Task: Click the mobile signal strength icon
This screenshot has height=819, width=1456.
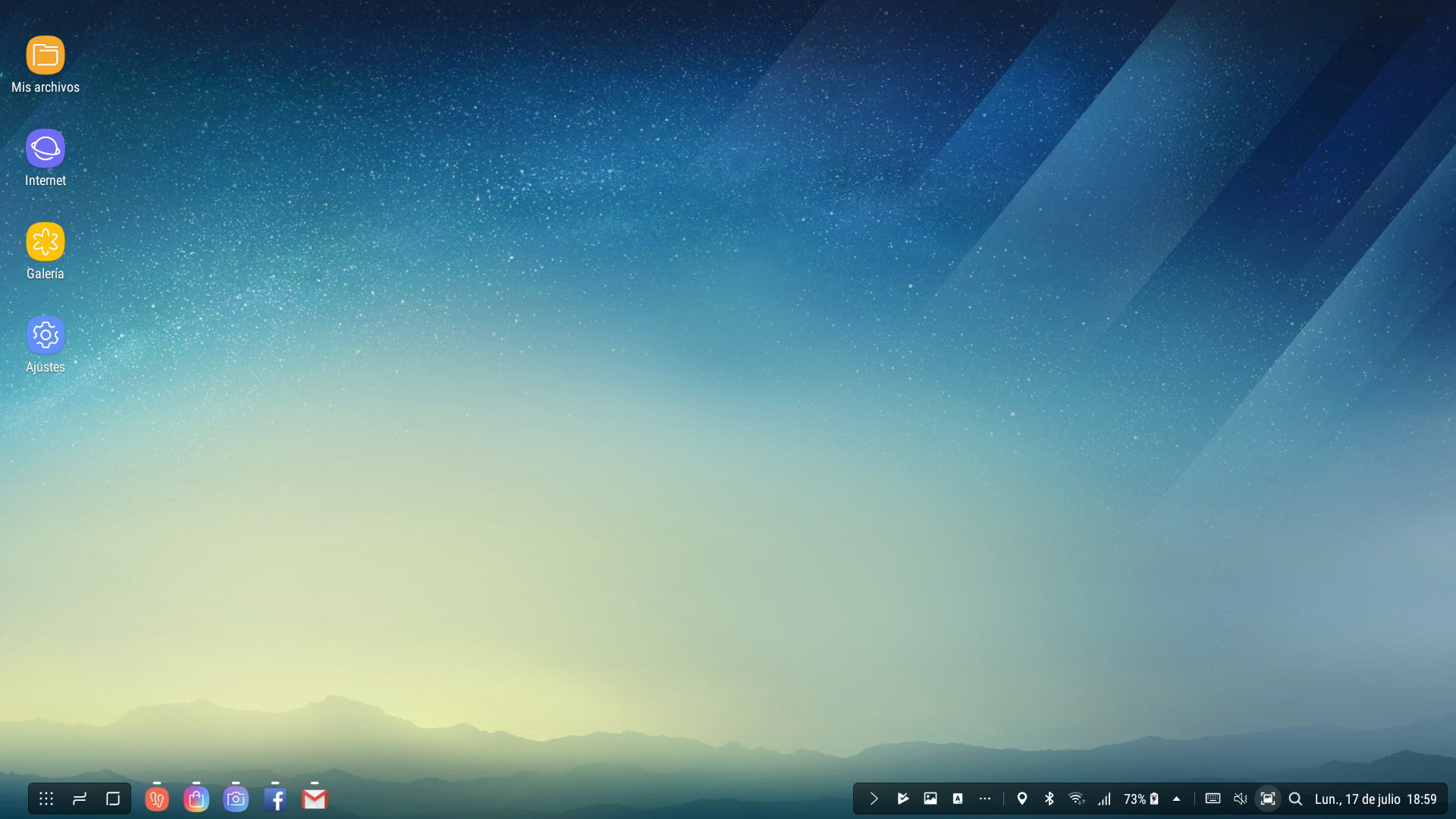Action: (x=1104, y=799)
